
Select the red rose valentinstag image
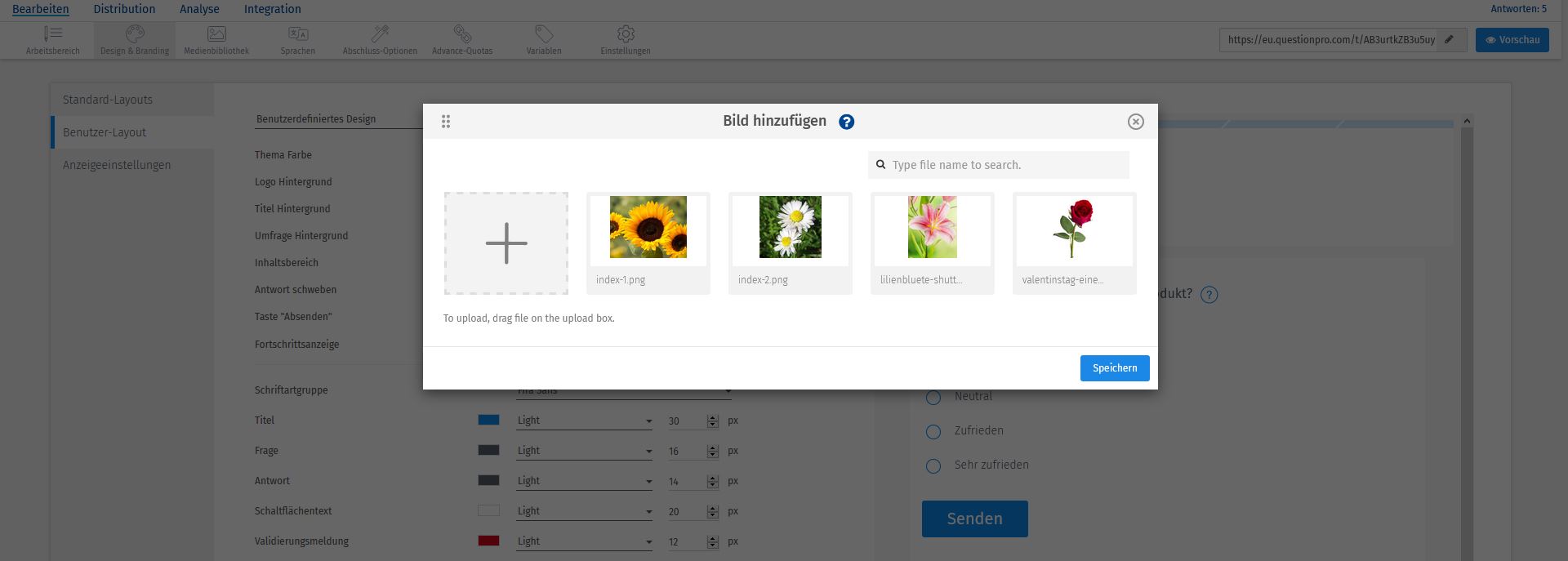click(x=1075, y=243)
